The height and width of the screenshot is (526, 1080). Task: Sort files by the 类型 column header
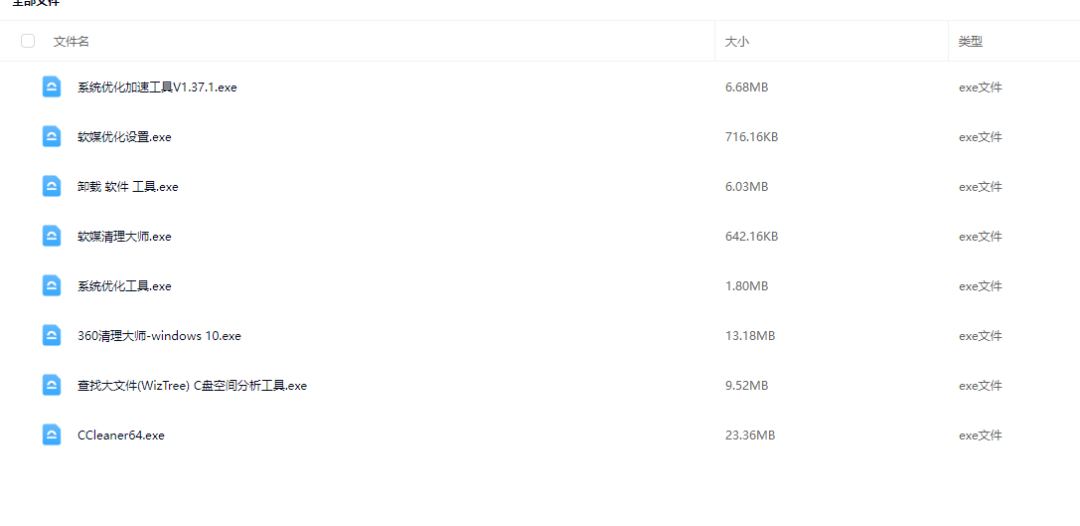pos(970,41)
